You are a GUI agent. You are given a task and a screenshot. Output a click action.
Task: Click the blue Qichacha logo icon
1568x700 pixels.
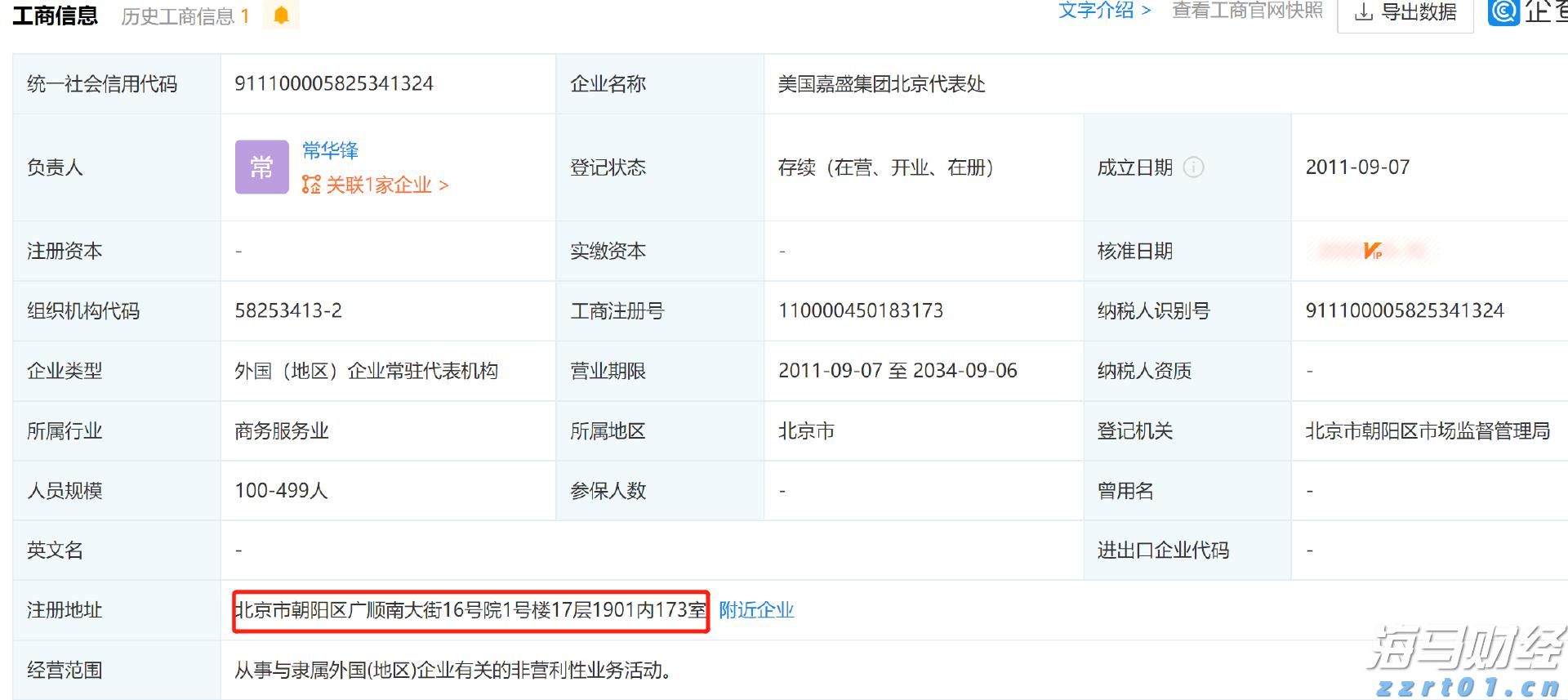[1503, 12]
